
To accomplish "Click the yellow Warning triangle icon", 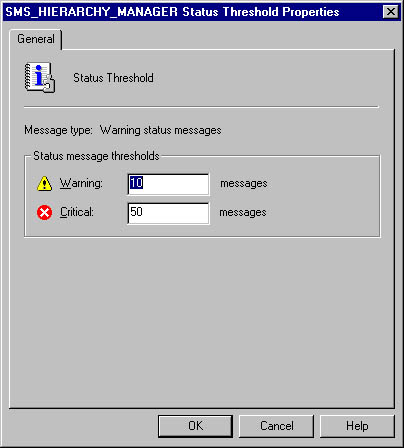I will pos(44,183).
